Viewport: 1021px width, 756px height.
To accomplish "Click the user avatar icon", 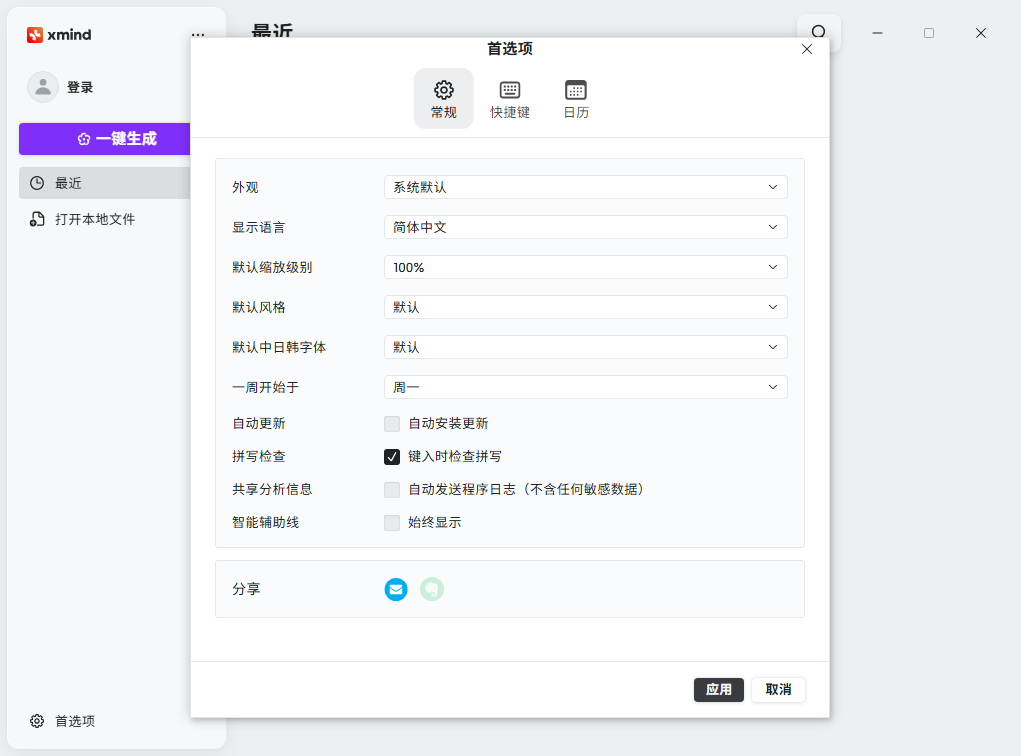I will [43, 87].
